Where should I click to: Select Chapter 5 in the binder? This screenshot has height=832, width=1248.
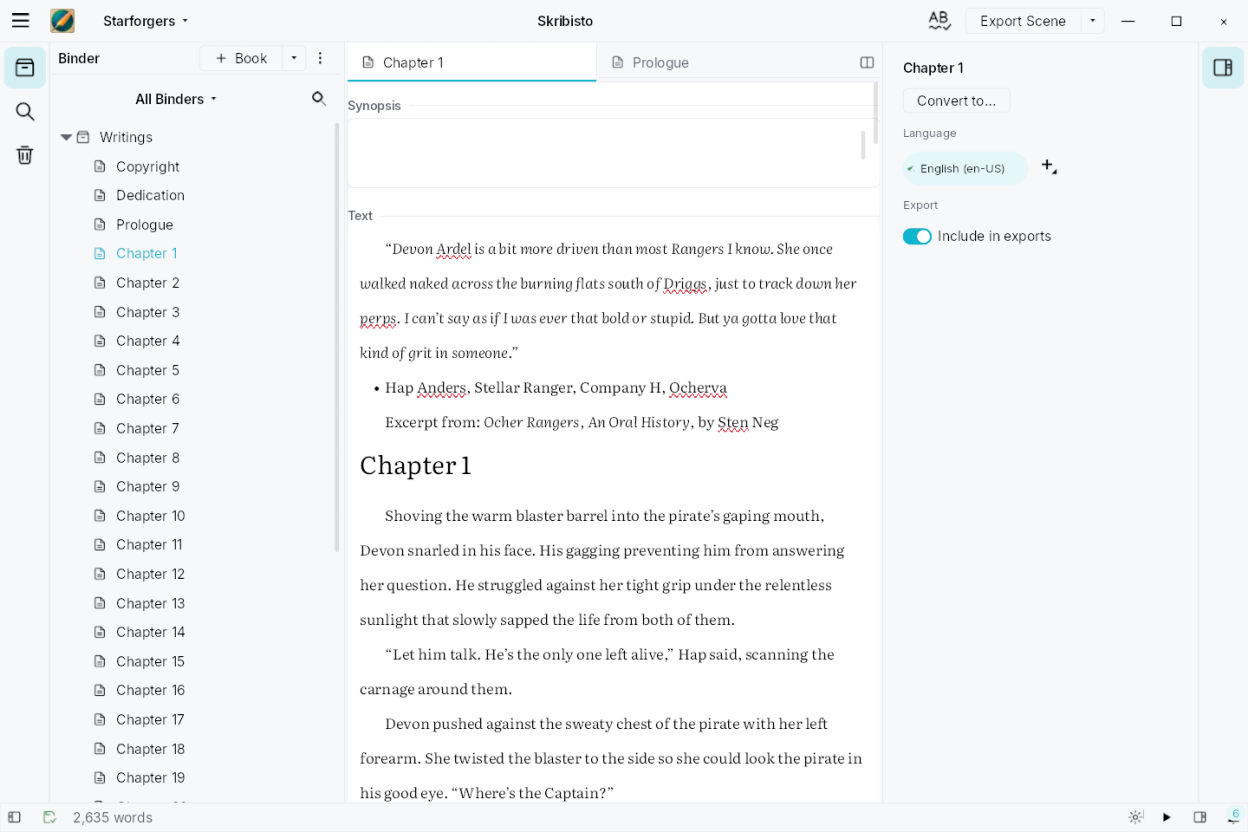pyautogui.click(x=148, y=370)
